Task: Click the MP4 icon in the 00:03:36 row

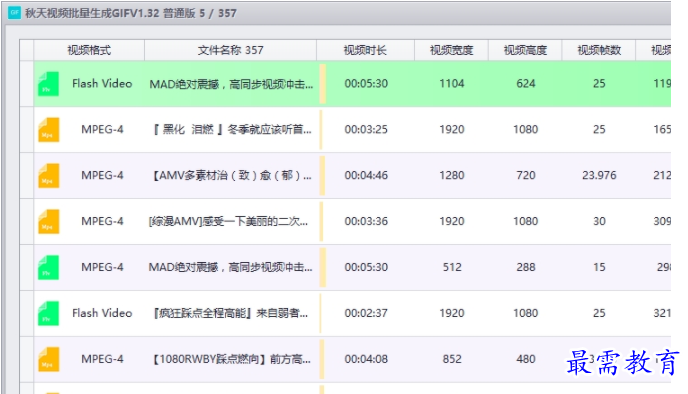Action: coord(48,222)
